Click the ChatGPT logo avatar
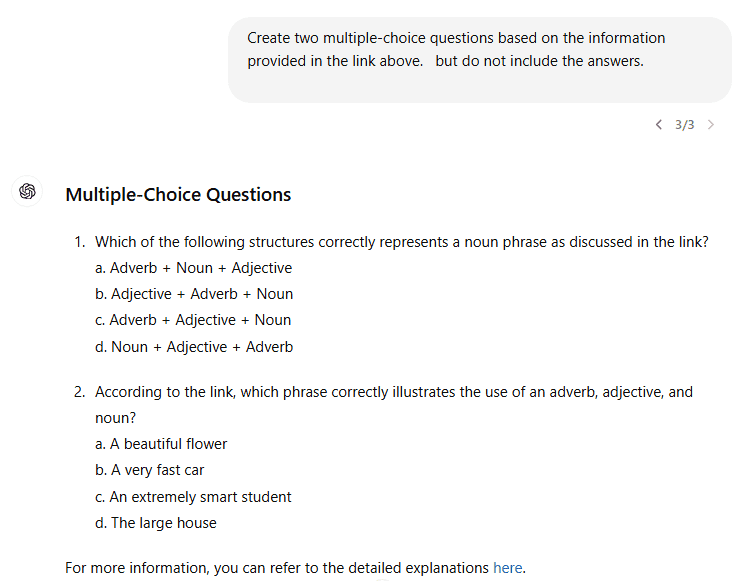752x581 pixels. pos(27,191)
